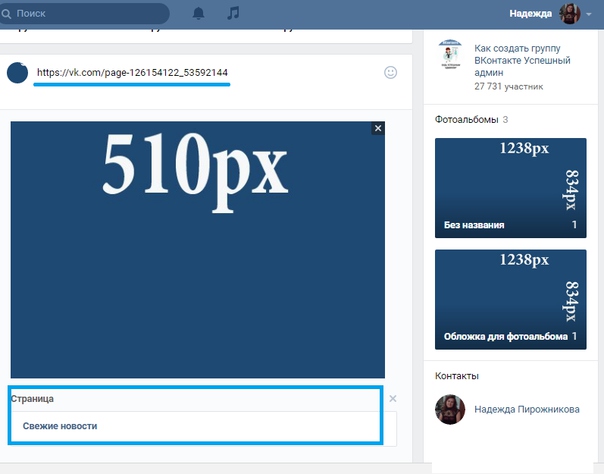Focus the Поиск search field
Screen dimensions: 604x474
85,14
